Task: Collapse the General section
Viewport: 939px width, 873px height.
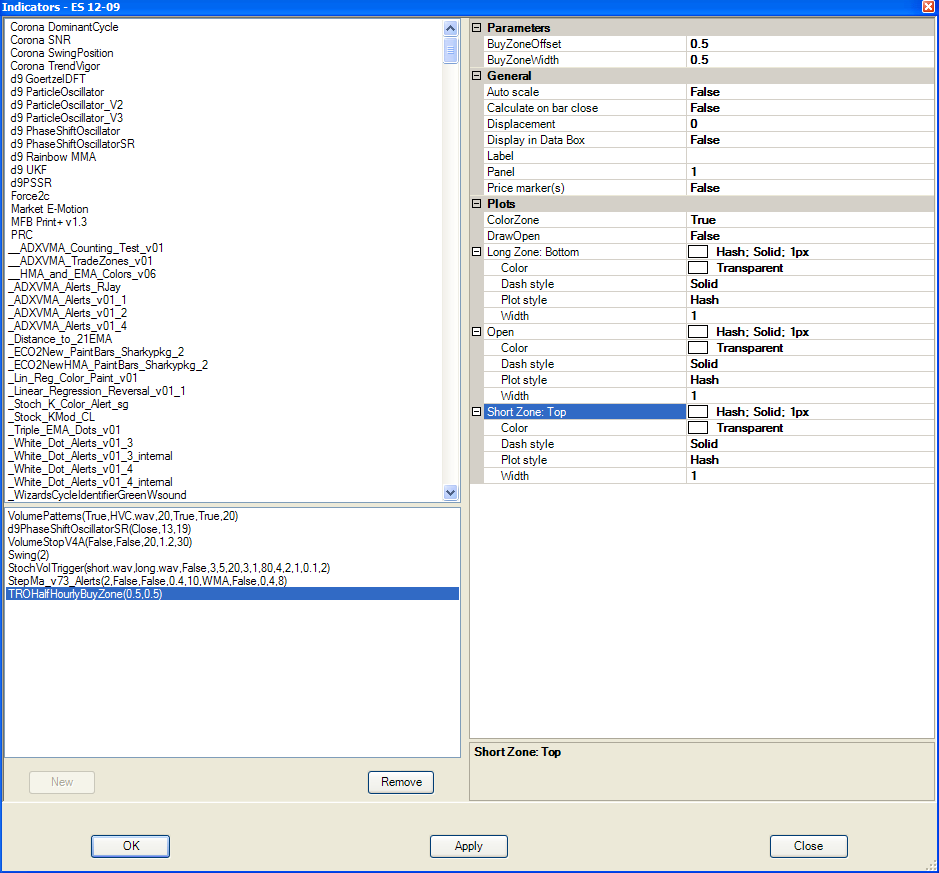Action: coord(477,75)
